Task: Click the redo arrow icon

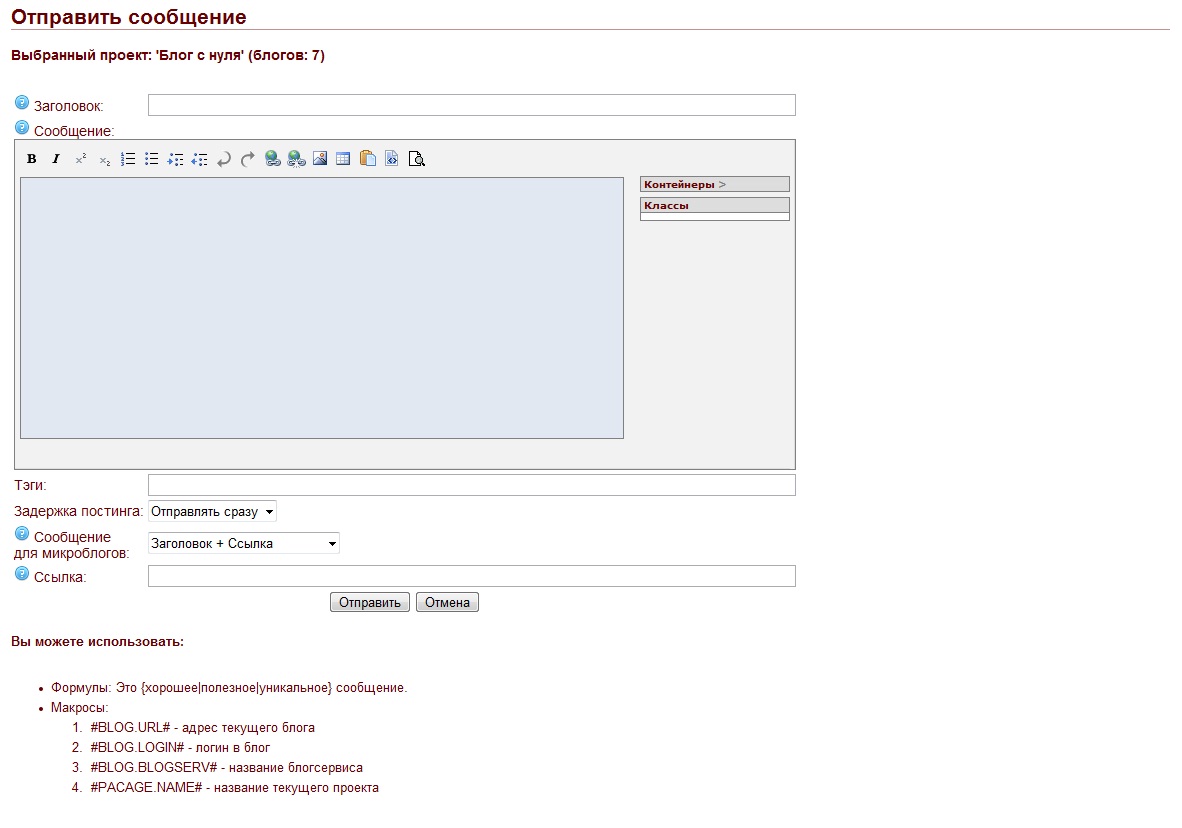Action: click(x=248, y=159)
